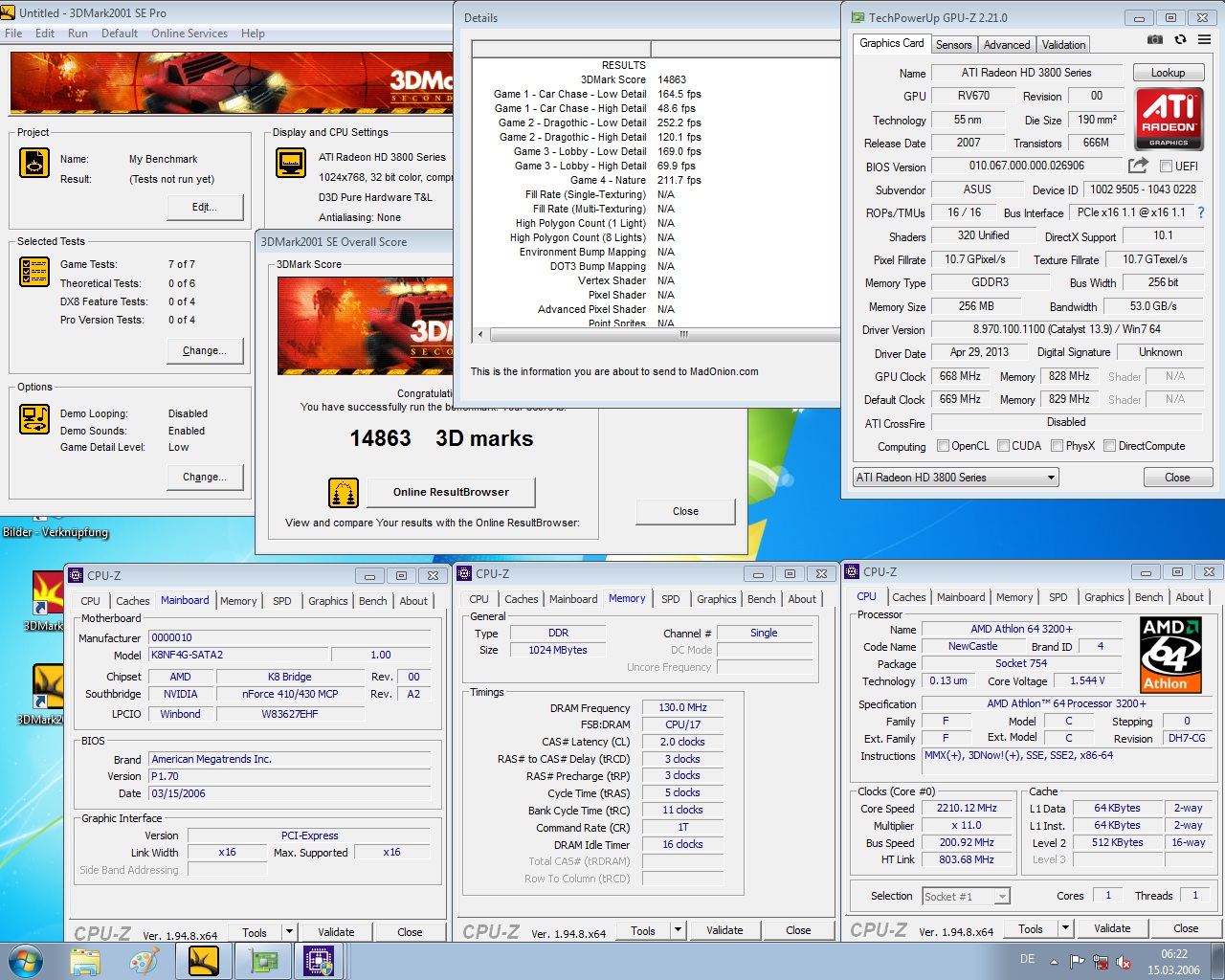Click the Lookup button in GPU-Z
Image resolution: width=1225 pixels, height=980 pixels.
pyautogui.click(x=1168, y=73)
